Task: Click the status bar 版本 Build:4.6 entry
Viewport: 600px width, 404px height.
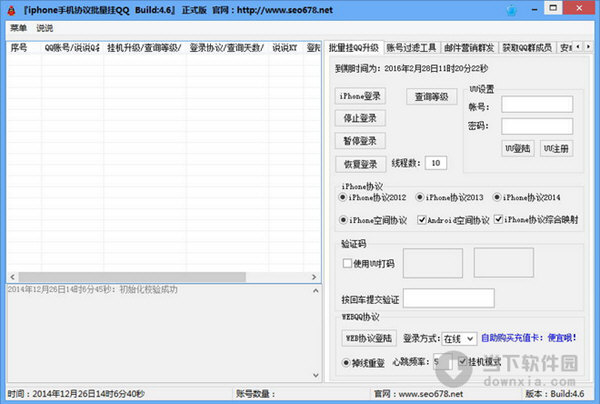Action: pyautogui.click(x=555, y=394)
